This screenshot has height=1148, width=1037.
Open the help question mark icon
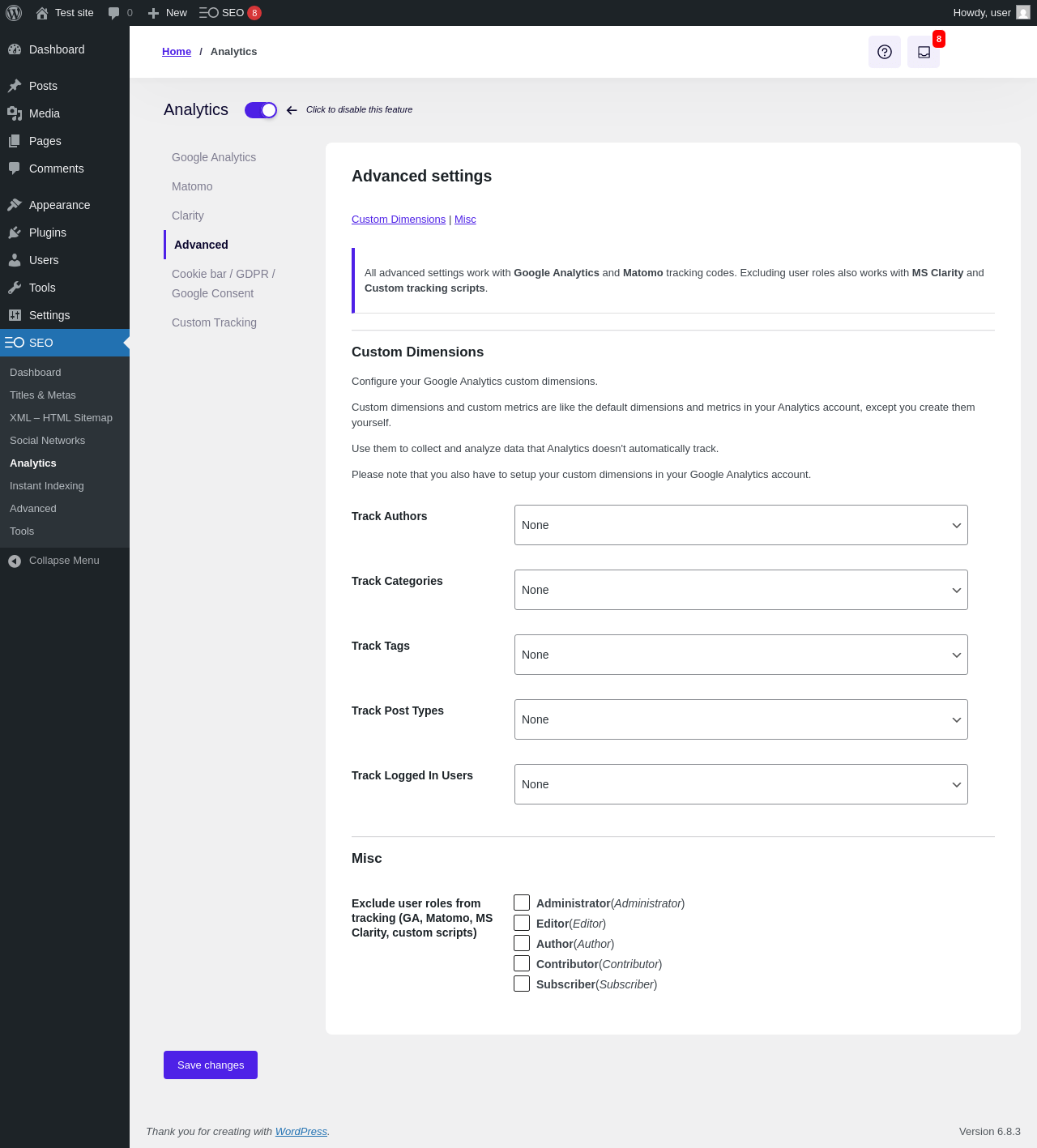(885, 52)
